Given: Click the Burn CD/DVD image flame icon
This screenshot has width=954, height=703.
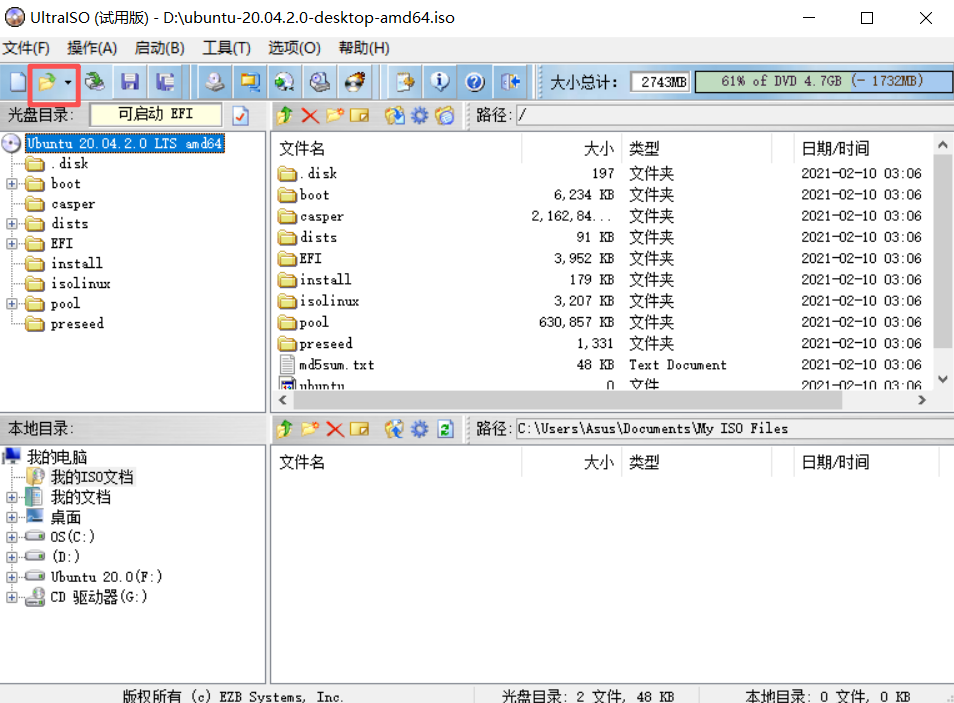Looking at the screenshot, I should [355, 82].
